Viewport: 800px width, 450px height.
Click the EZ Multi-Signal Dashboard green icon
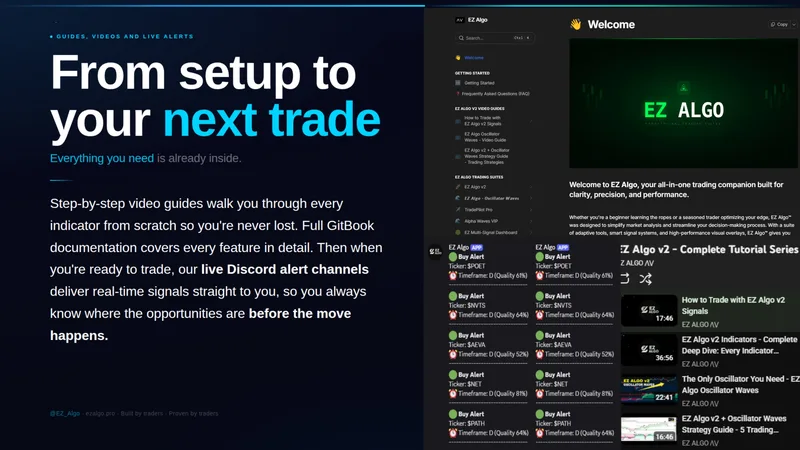[458, 232]
